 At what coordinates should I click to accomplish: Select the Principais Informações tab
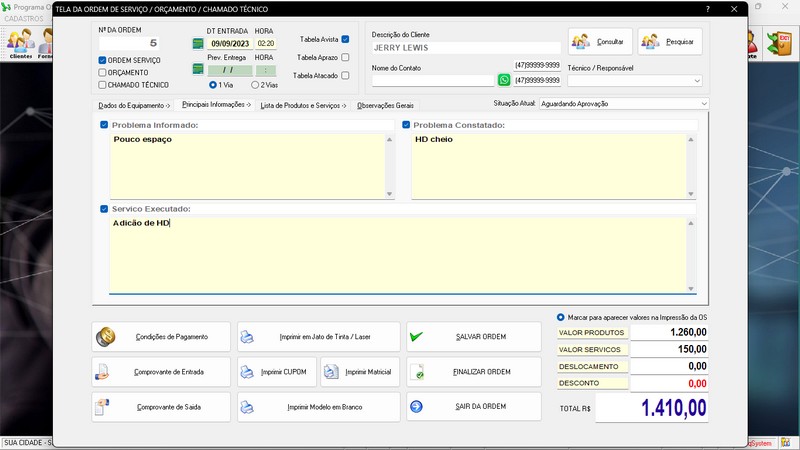pyautogui.click(x=216, y=105)
